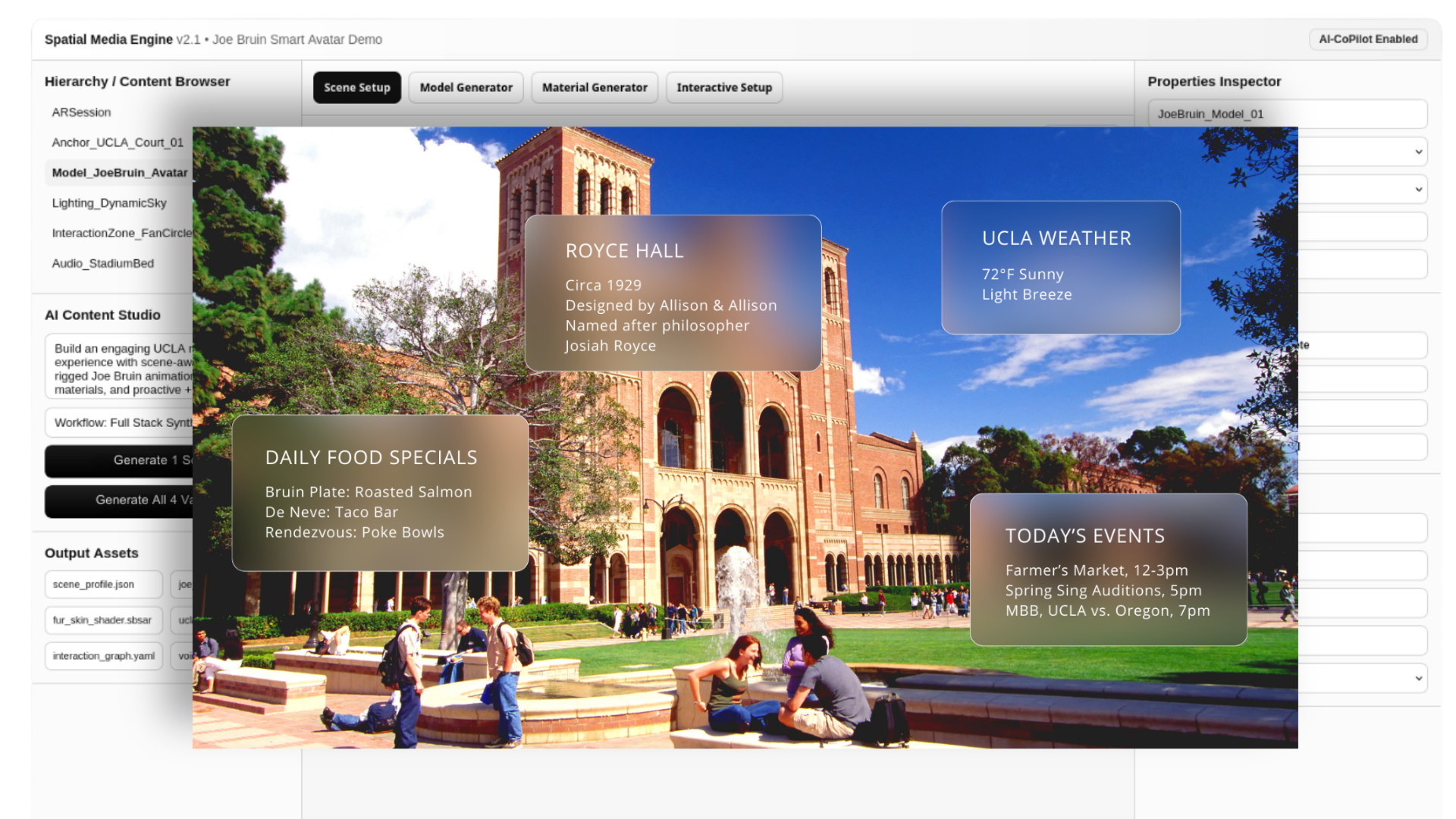The width and height of the screenshot is (1456, 819).
Task: Select the Lighting_DynamicSky hierarchy item
Action: click(109, 203)
